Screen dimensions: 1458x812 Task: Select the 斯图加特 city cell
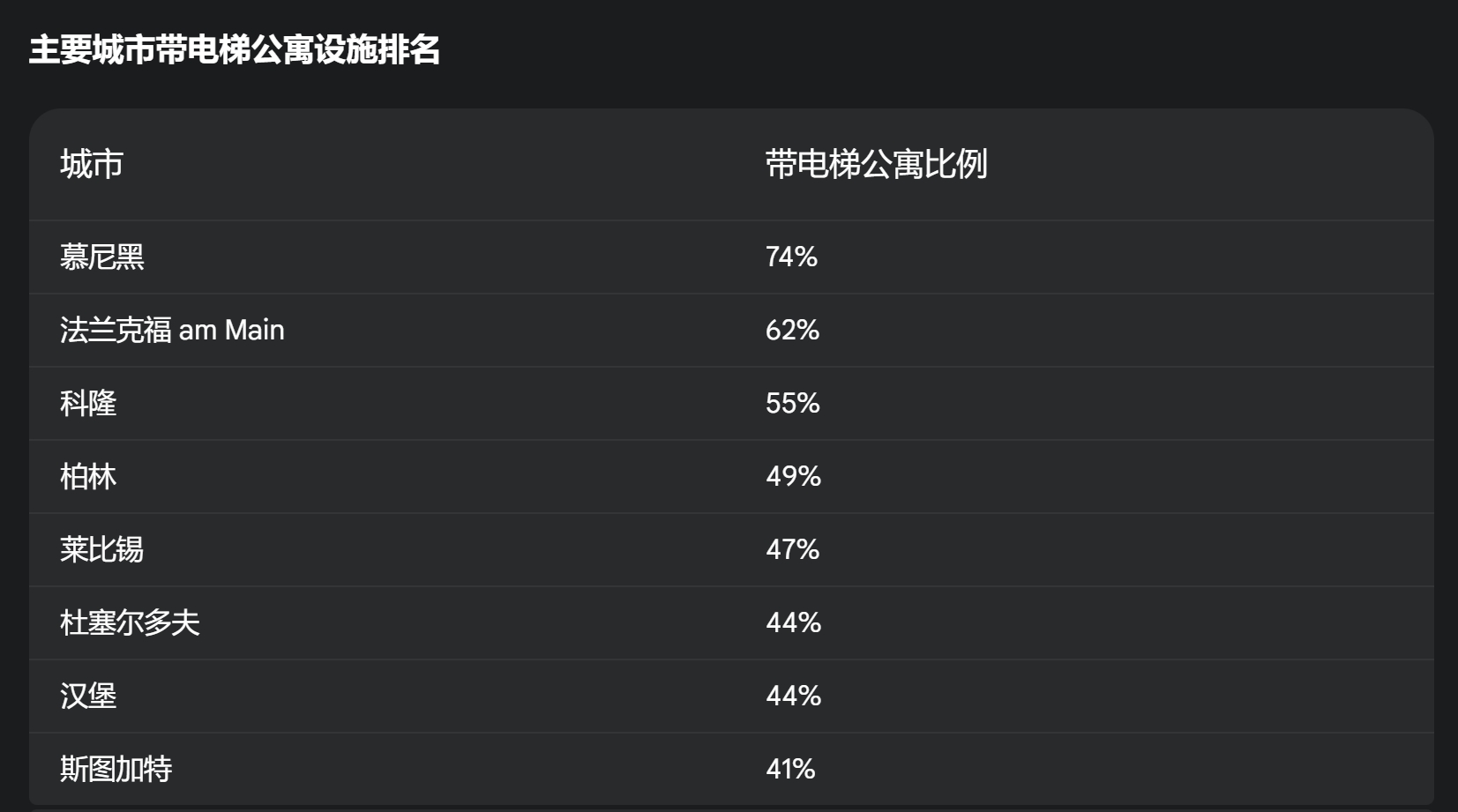pos(116,769)
